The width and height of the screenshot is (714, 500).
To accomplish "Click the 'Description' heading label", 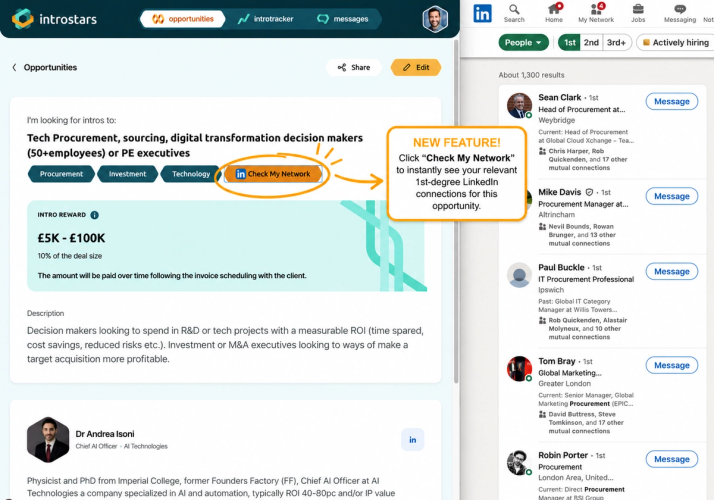I will (45, 313).
